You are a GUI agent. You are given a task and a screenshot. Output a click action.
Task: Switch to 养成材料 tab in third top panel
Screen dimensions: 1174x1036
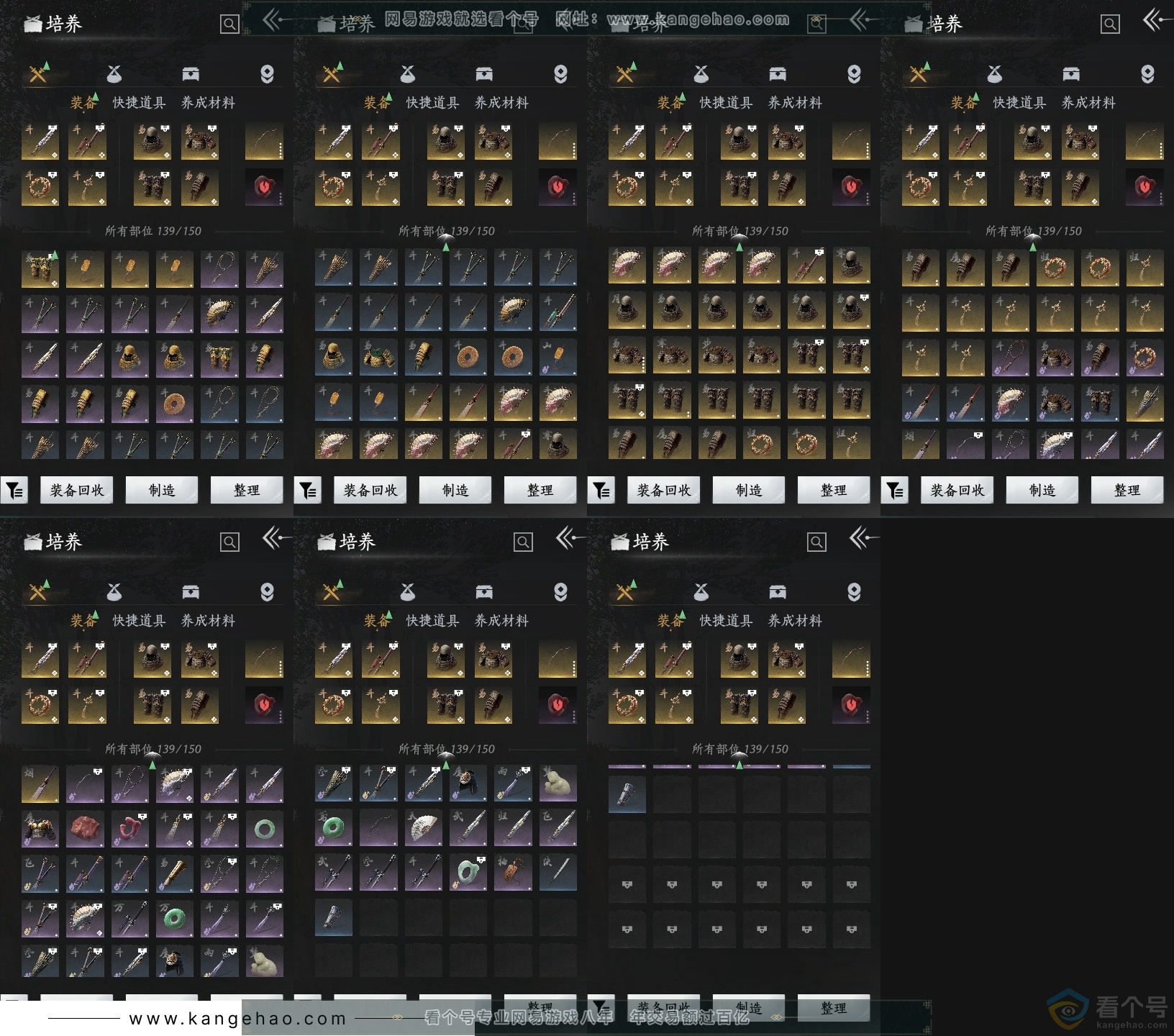tap(795, 103)
